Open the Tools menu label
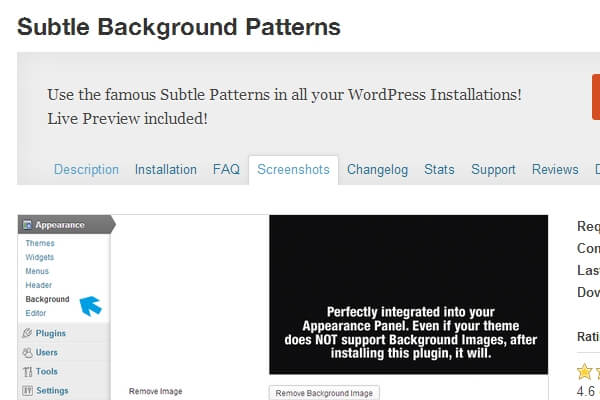Screen dimensions: 600x400 [x=46, y=371]
